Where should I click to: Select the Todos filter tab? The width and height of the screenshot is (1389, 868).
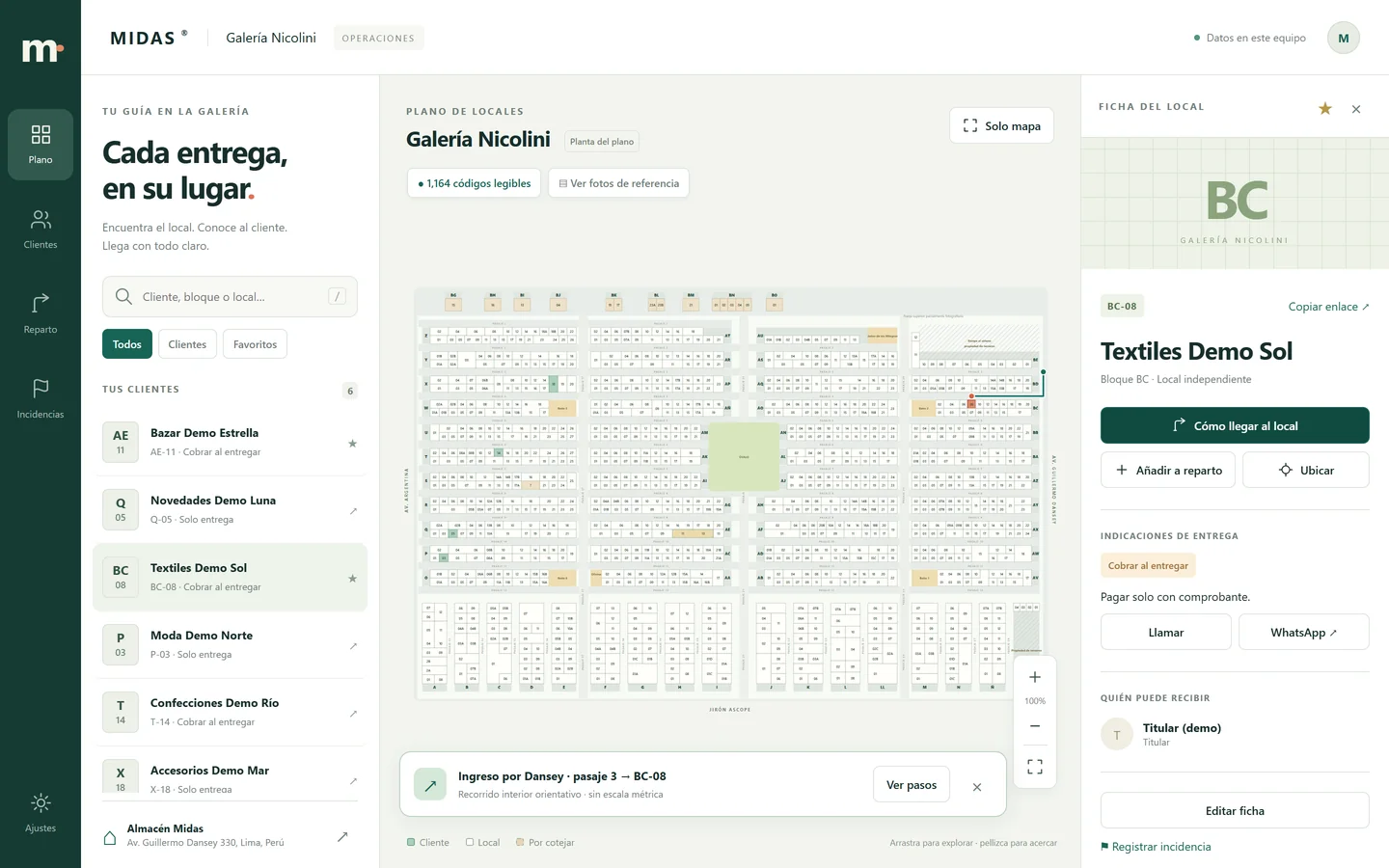coord(127,344)
